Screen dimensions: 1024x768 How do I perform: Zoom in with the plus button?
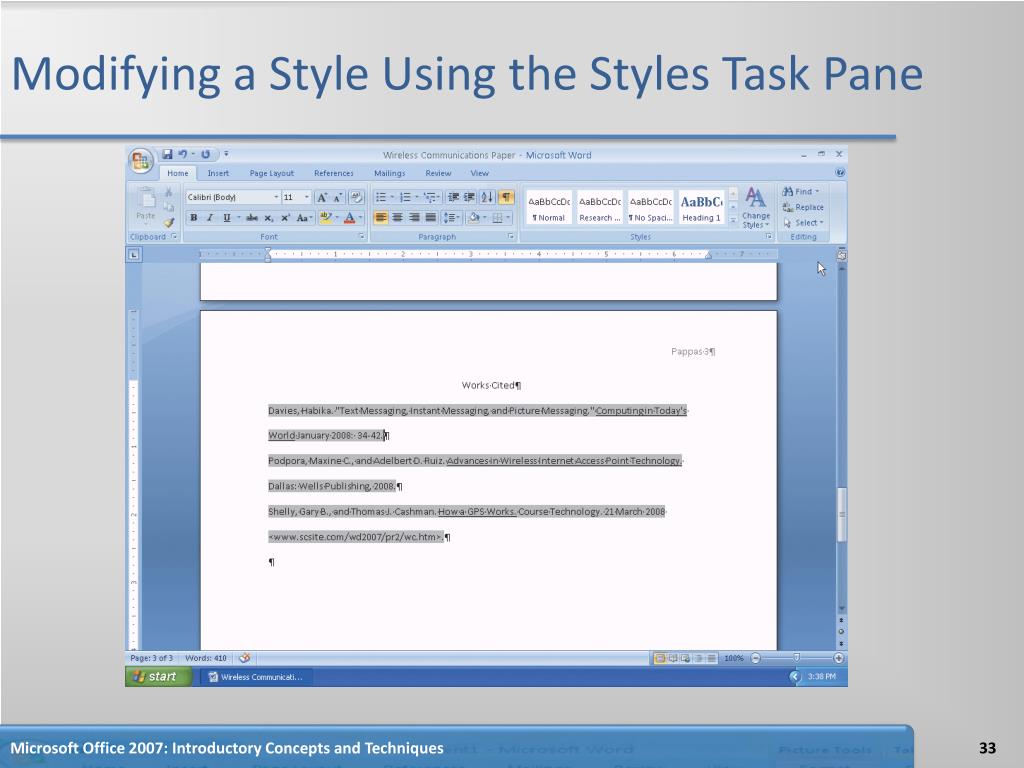point(839,658)
